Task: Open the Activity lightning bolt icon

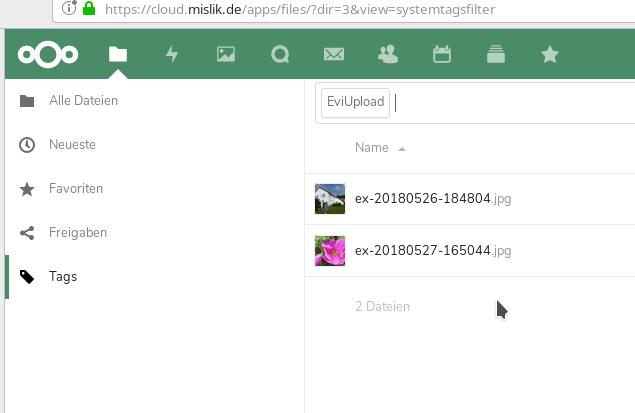Action: click(172, 54)
